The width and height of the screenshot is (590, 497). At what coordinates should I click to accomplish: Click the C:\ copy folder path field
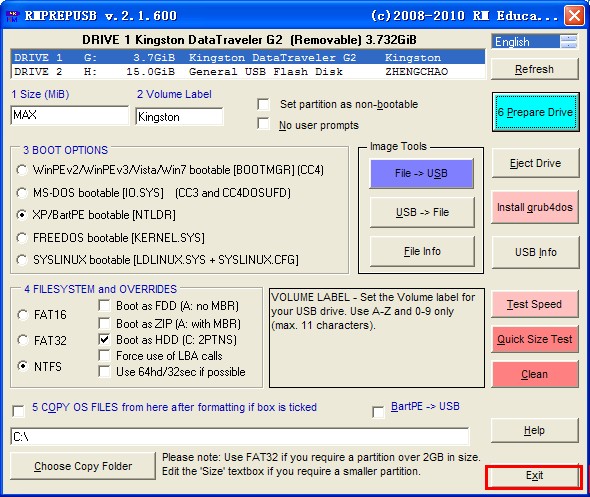pyautogui.click(x=240, y=436)
